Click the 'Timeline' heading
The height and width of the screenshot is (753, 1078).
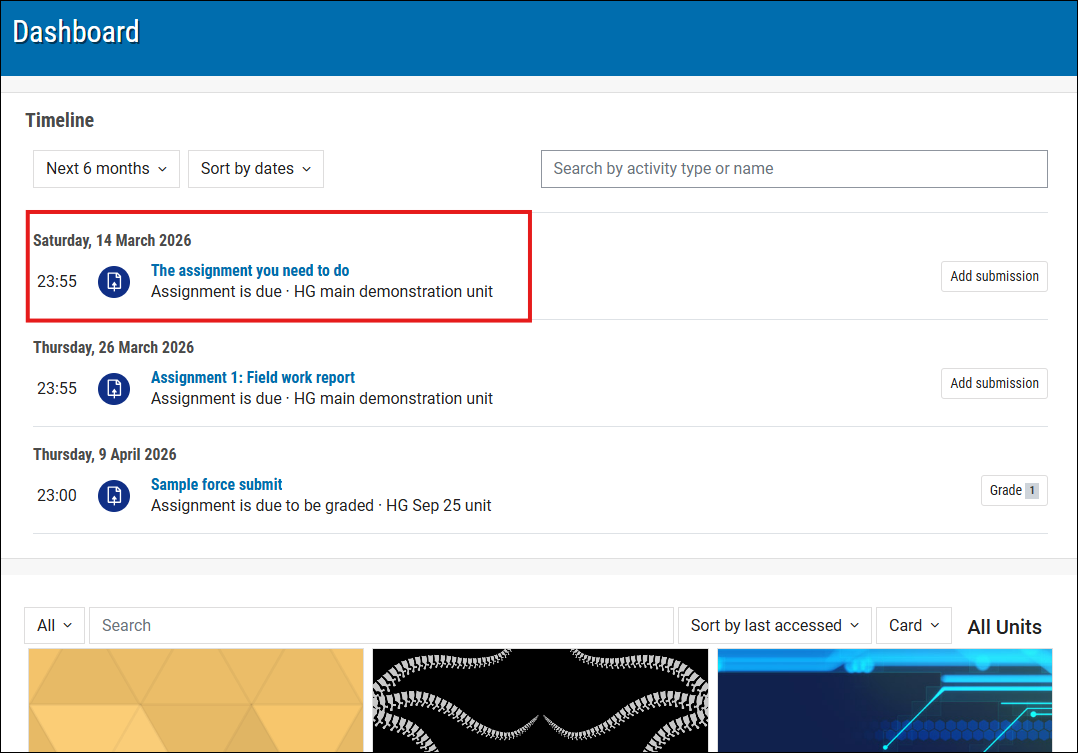click(x=60, y=120)
